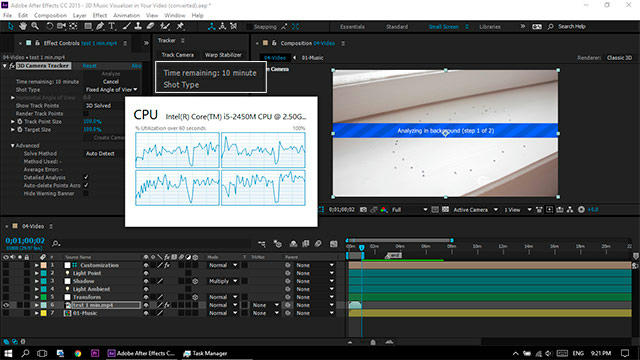The image size is (640, 360).
Task: Select the Rotation tool
Action: click(x=49, y=26)
